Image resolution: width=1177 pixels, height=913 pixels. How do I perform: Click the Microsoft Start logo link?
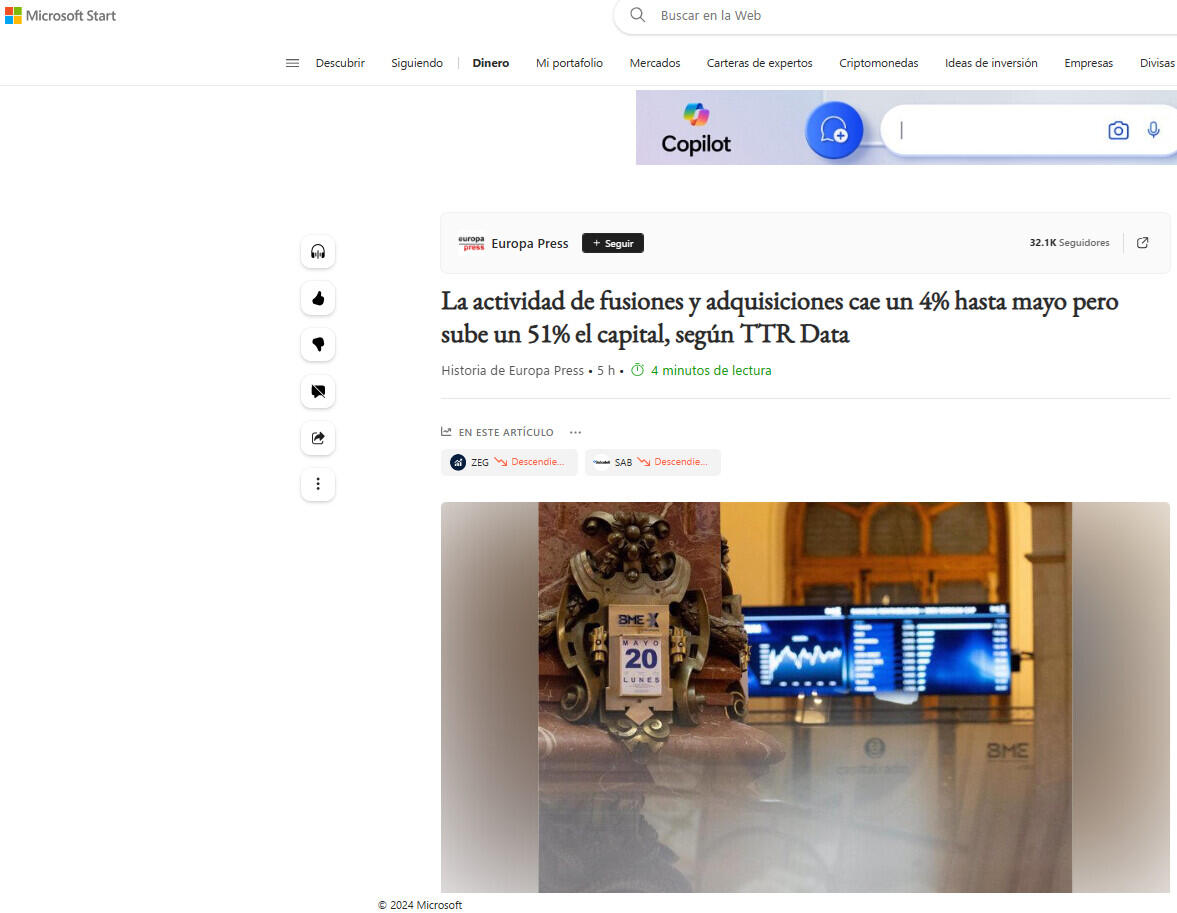tap(61, 16)
